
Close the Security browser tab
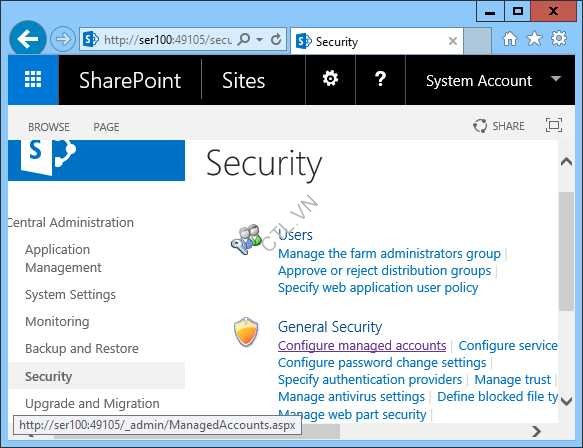(452, 41)
